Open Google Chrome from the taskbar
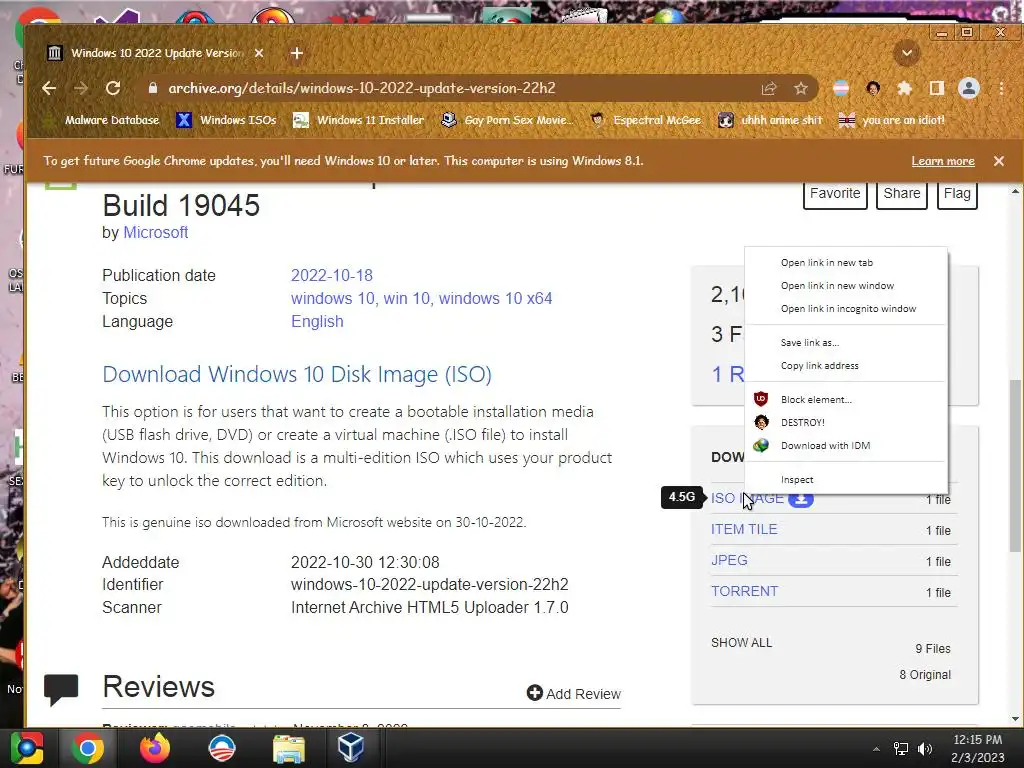Viewport: 1024px width, 768px height. 88,748
